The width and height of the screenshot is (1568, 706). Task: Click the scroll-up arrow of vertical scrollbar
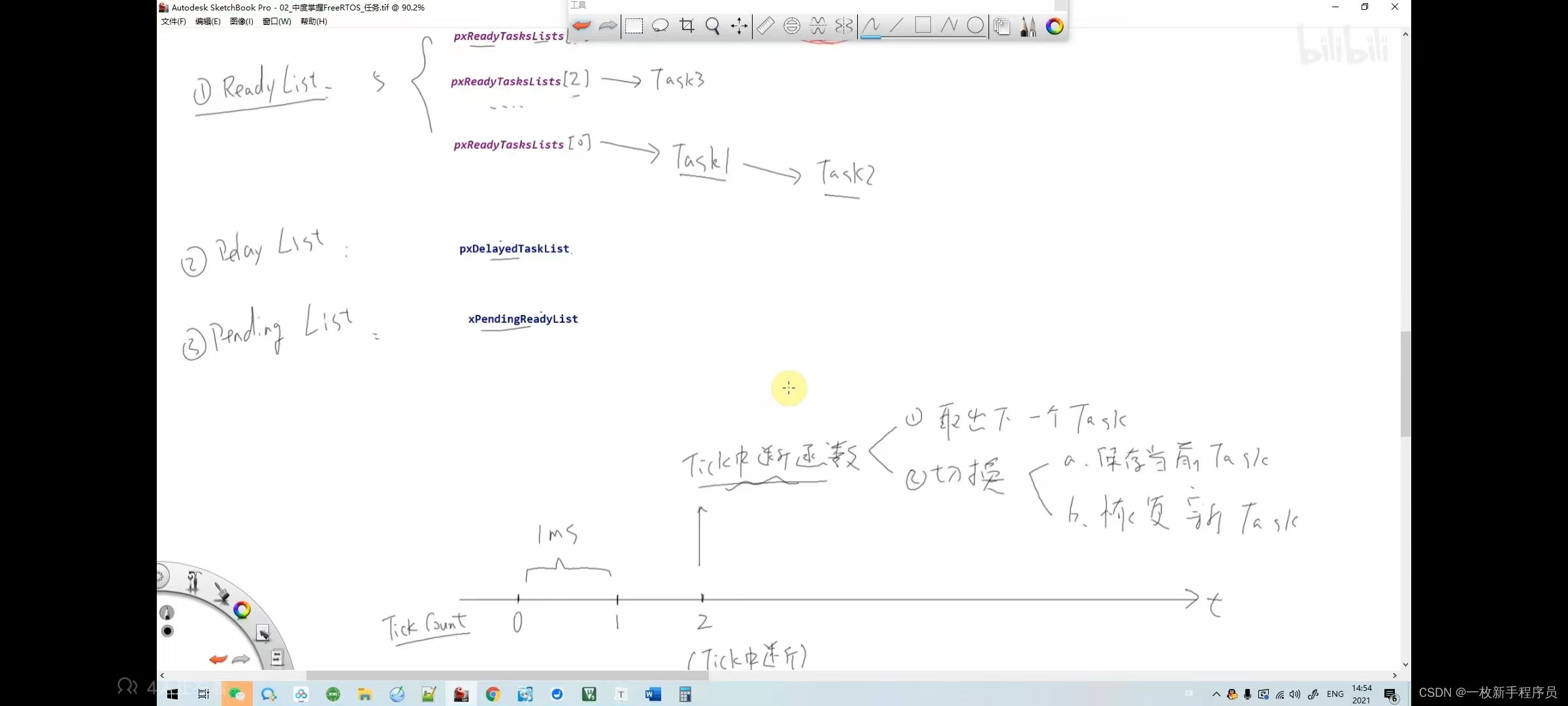(x=1405, y=34)
